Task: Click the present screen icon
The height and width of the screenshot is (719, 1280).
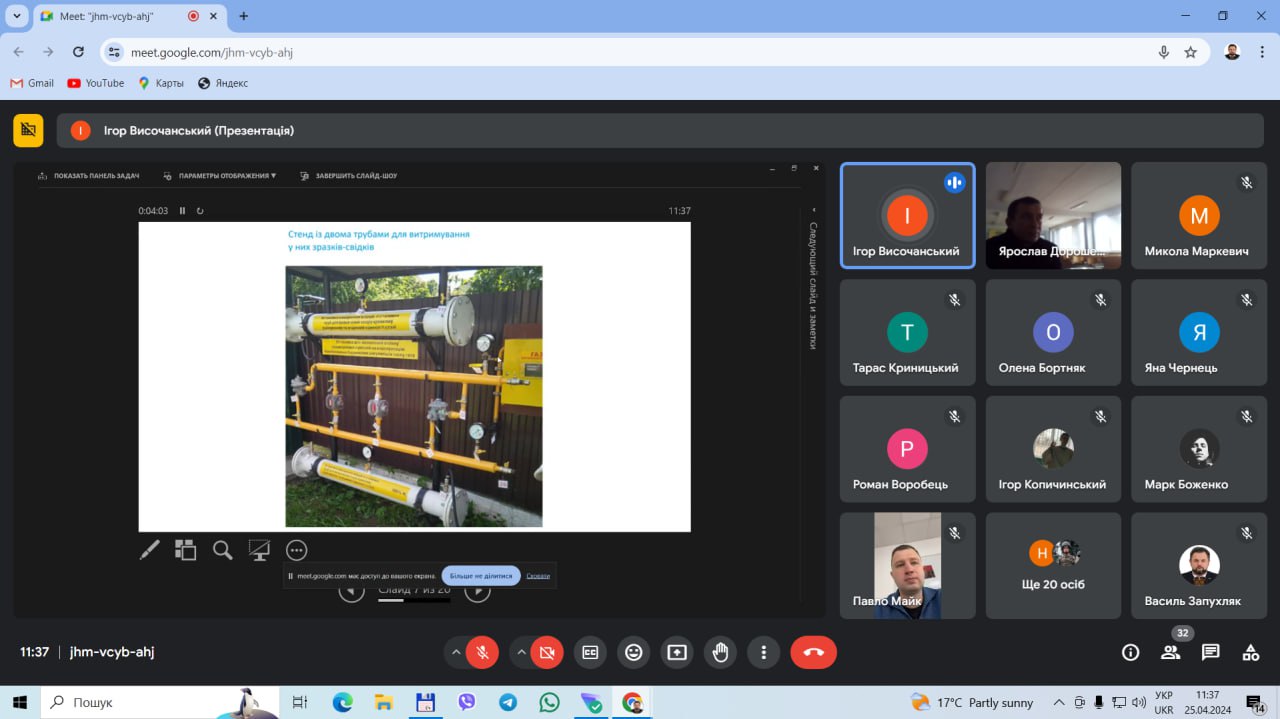Action: tap(677, 652)
